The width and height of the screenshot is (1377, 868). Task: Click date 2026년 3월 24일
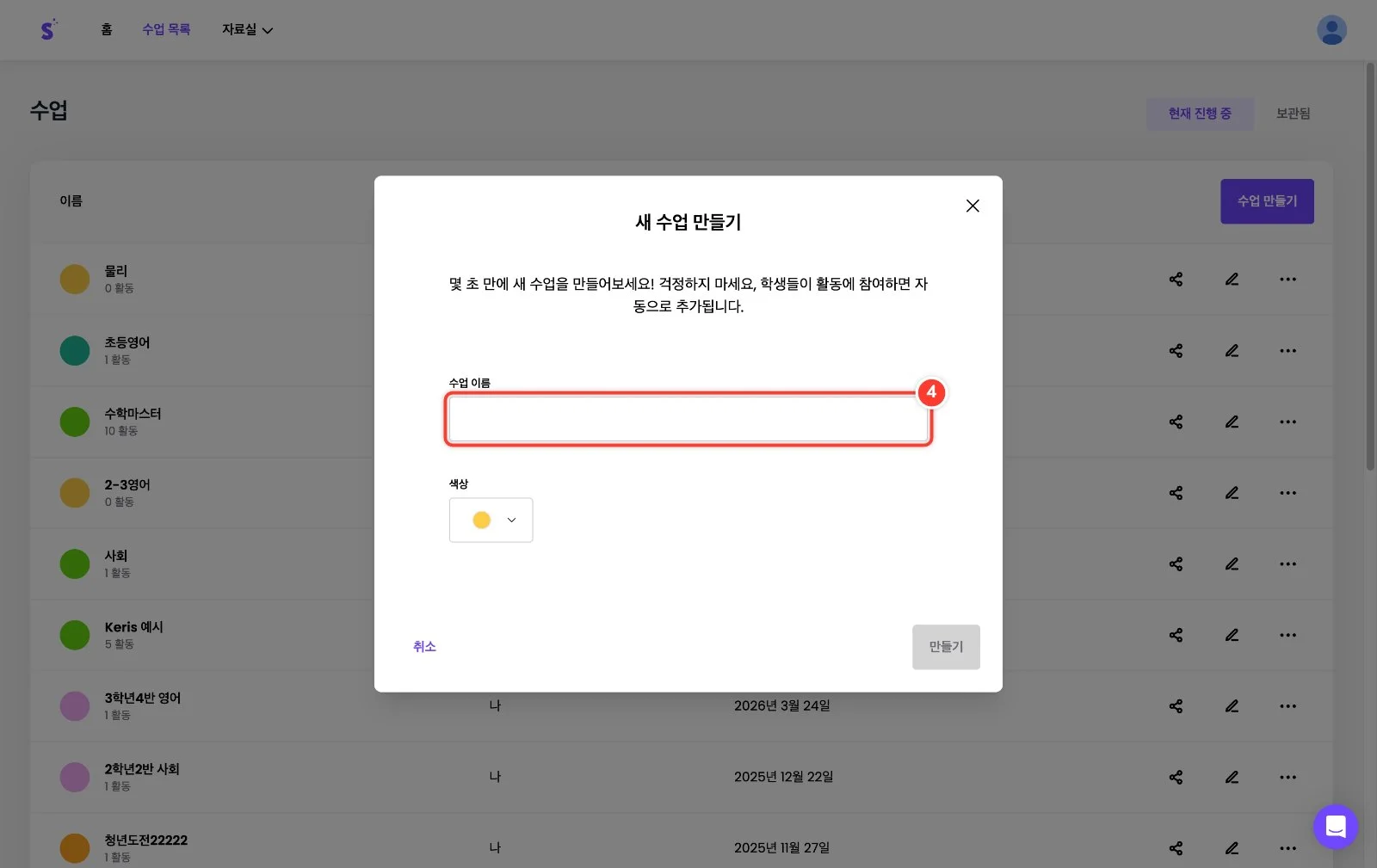tap(782, 705)
